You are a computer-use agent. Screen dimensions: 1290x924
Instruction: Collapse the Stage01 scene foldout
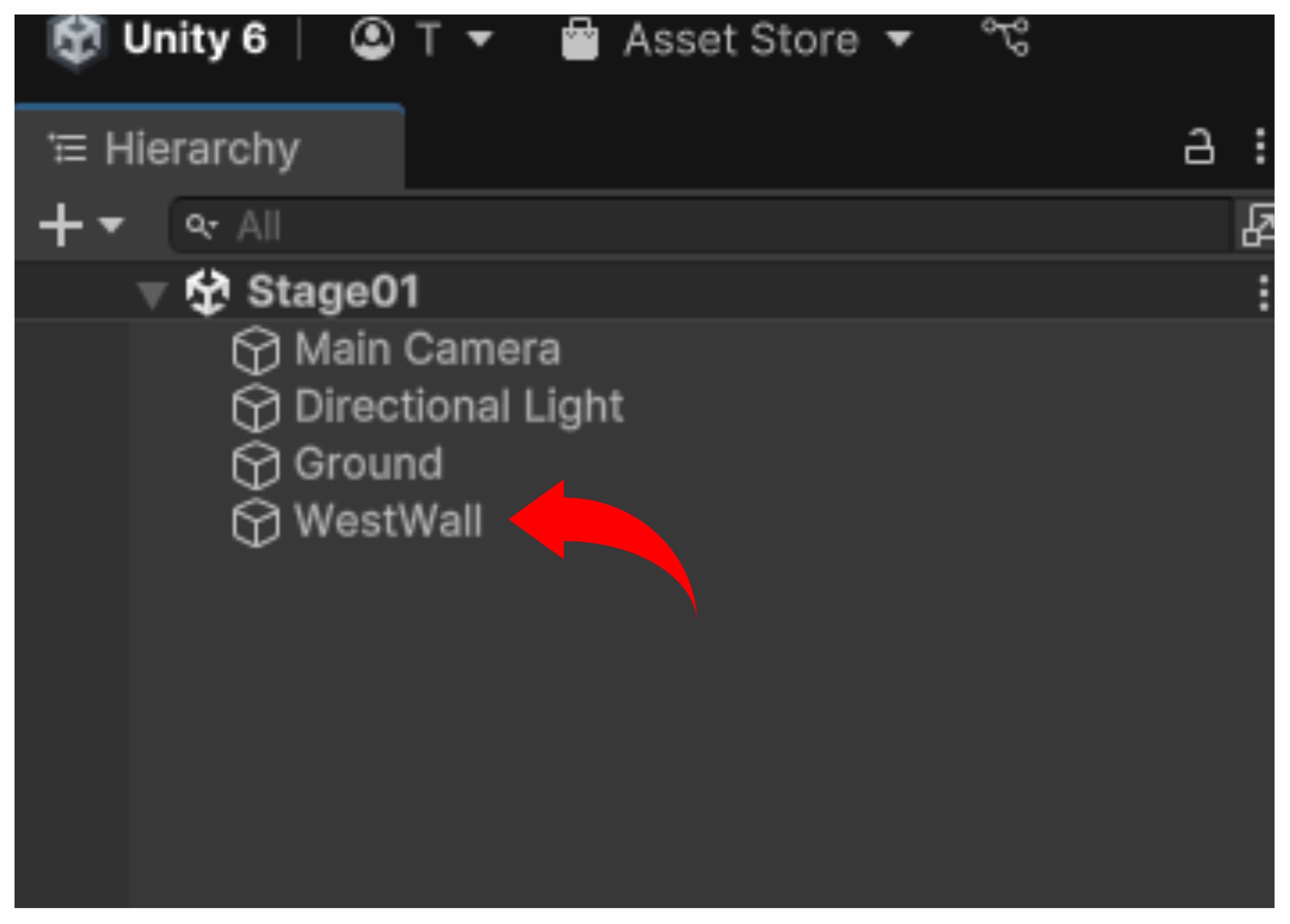click(x=152, y=294)
